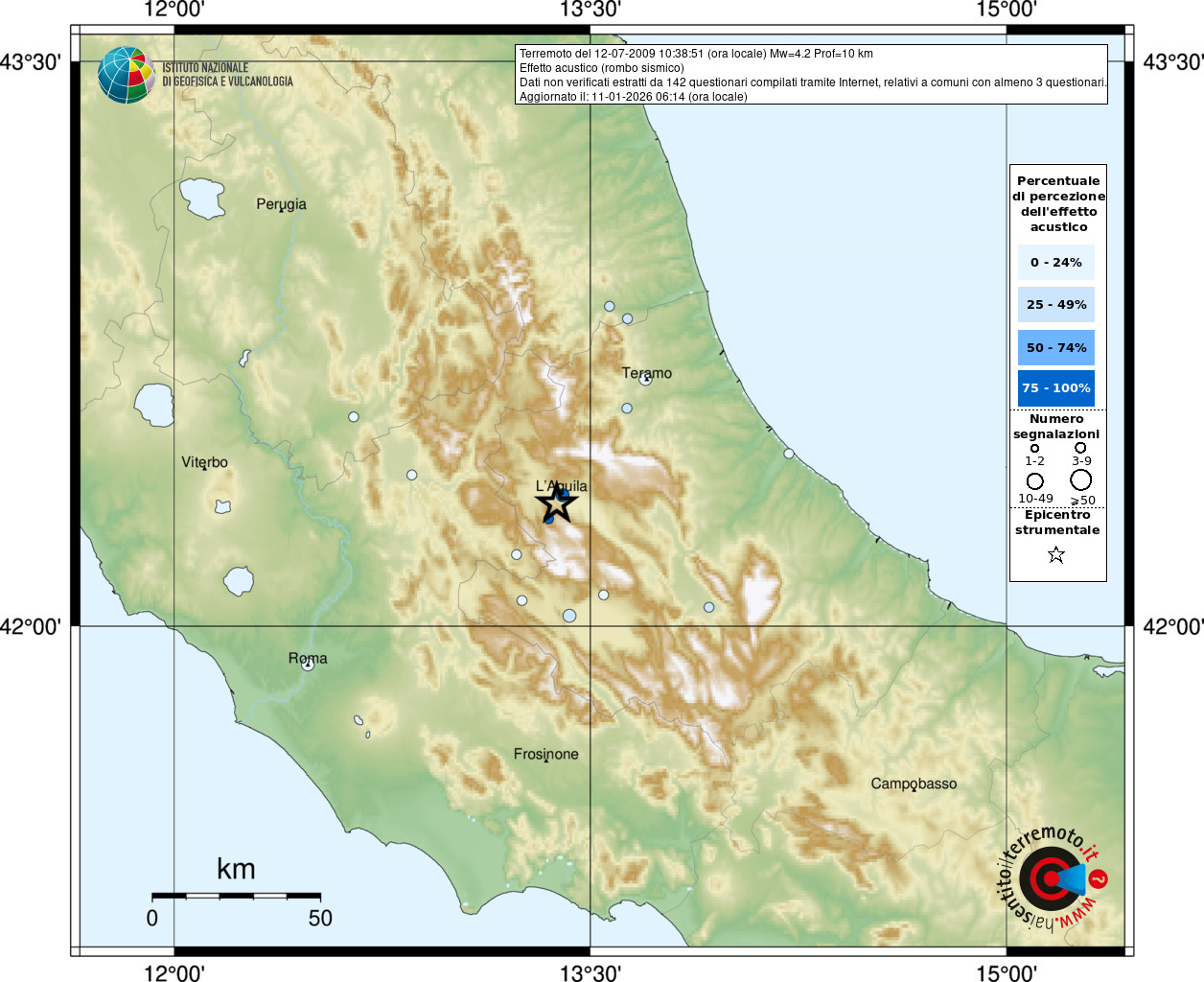1204x982 pixels.
Task: Click the circle marker at Teramo
Action: pyautogui.click(x=645, y=379)
